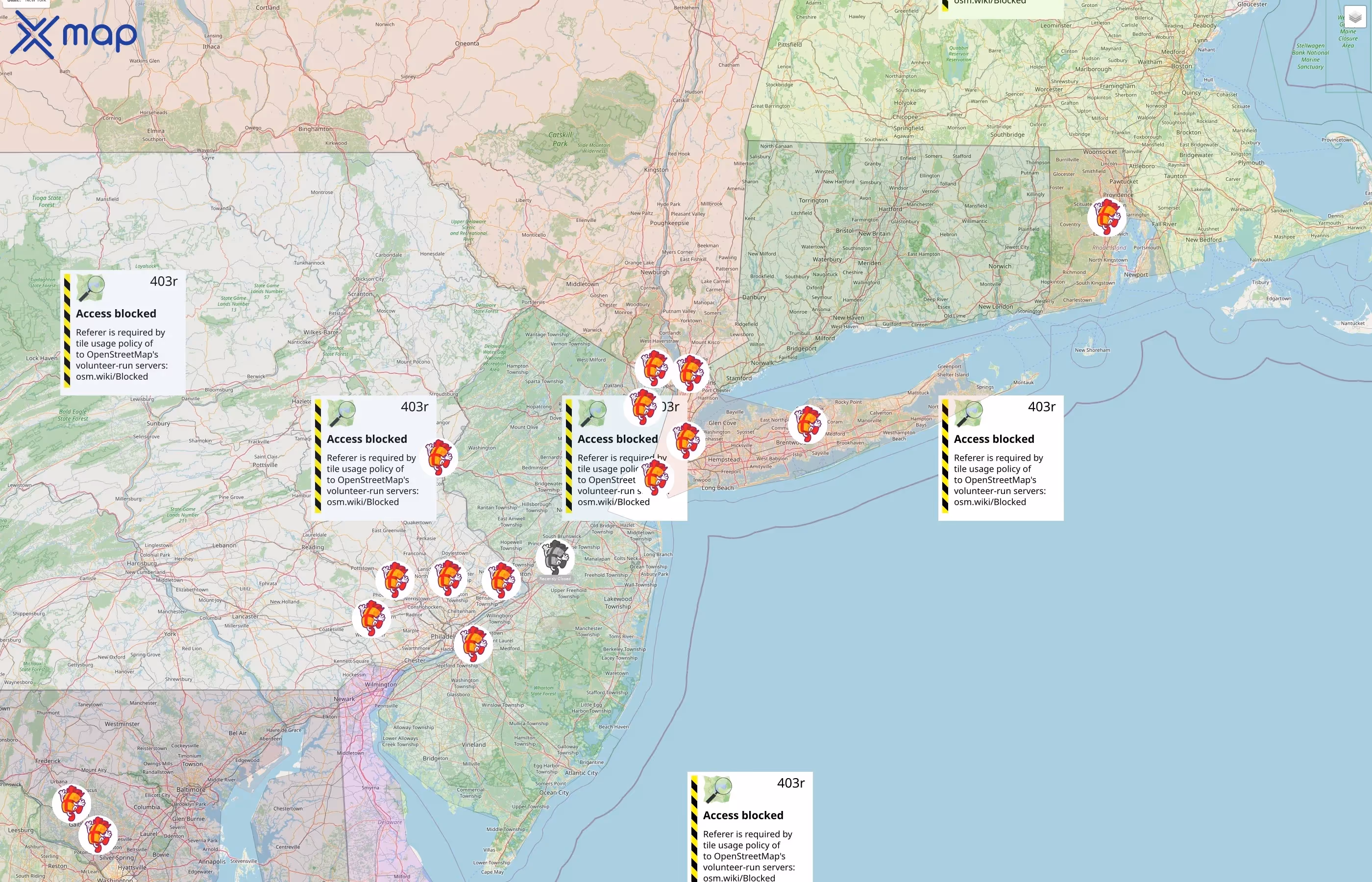Click the X map logo
The height and width of the screenshot is (882, 1372).
coord(73,35)
